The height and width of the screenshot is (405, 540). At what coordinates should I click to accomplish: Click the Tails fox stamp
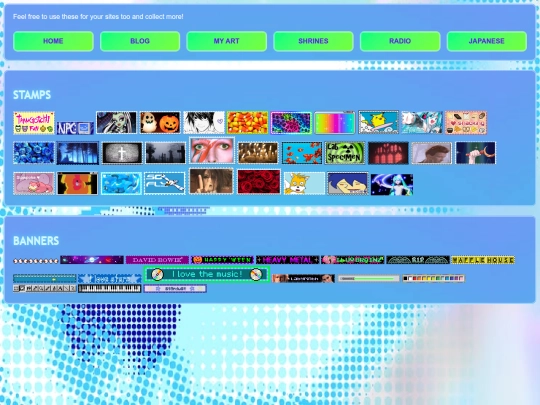(304, 183)
